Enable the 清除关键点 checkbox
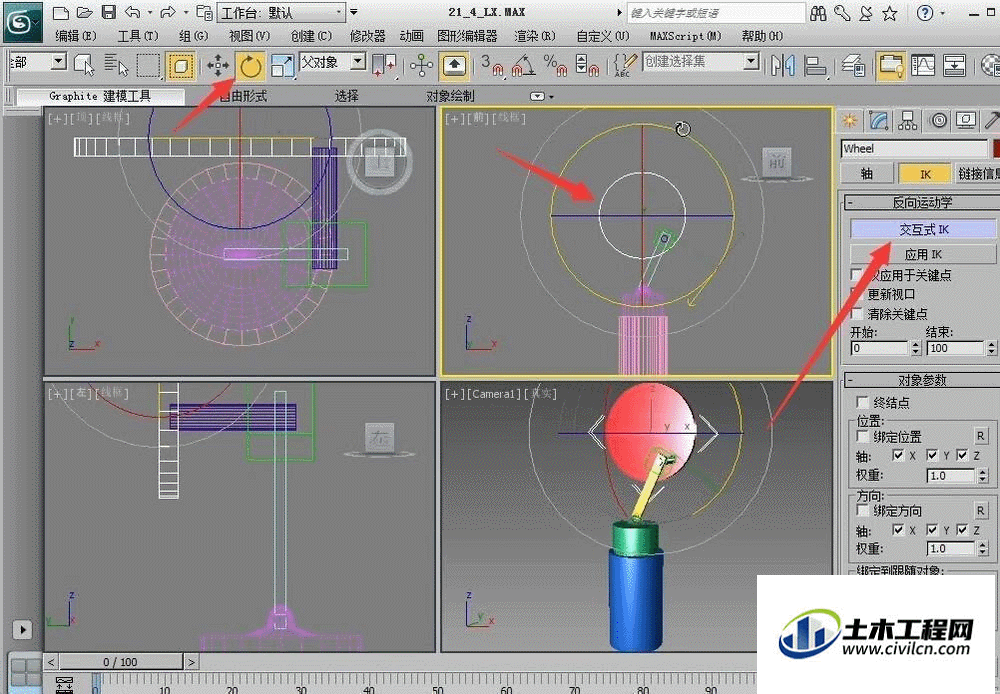Screen dimensions: 1000x694 tap(858, 313)
